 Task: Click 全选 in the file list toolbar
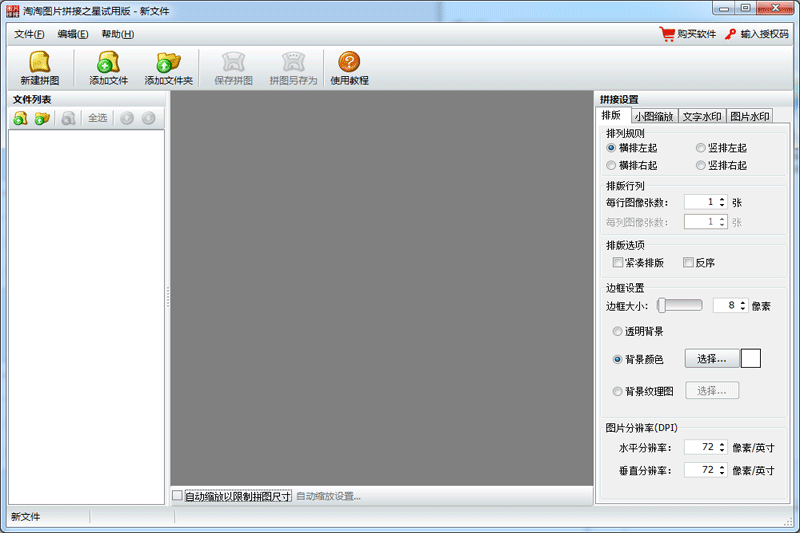pyautogui.click(x=97, y=118)
